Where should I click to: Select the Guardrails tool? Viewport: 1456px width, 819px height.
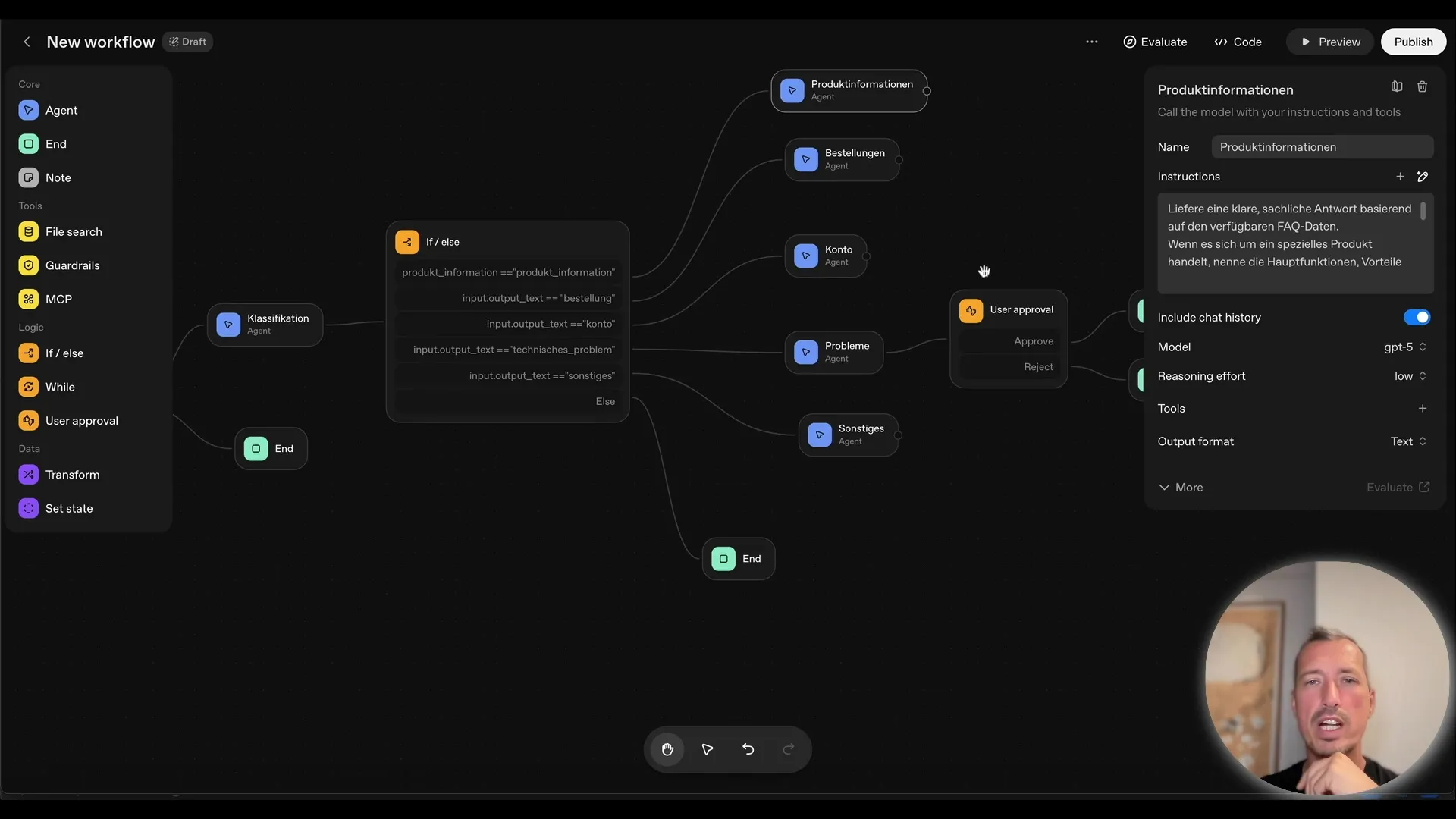[x=72, y=265]
